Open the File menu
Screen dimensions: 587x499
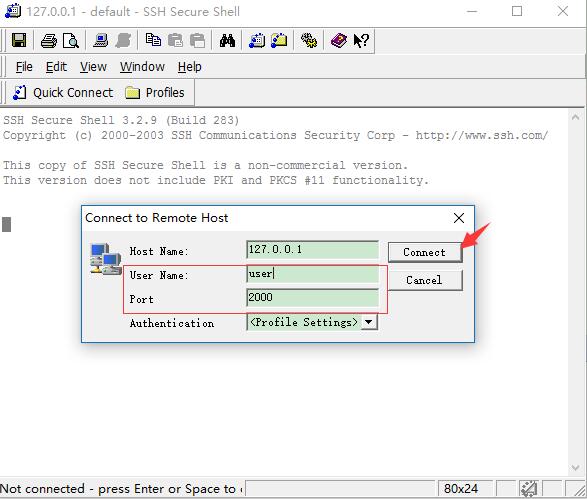pyautogui.click(x=24, y=67)
